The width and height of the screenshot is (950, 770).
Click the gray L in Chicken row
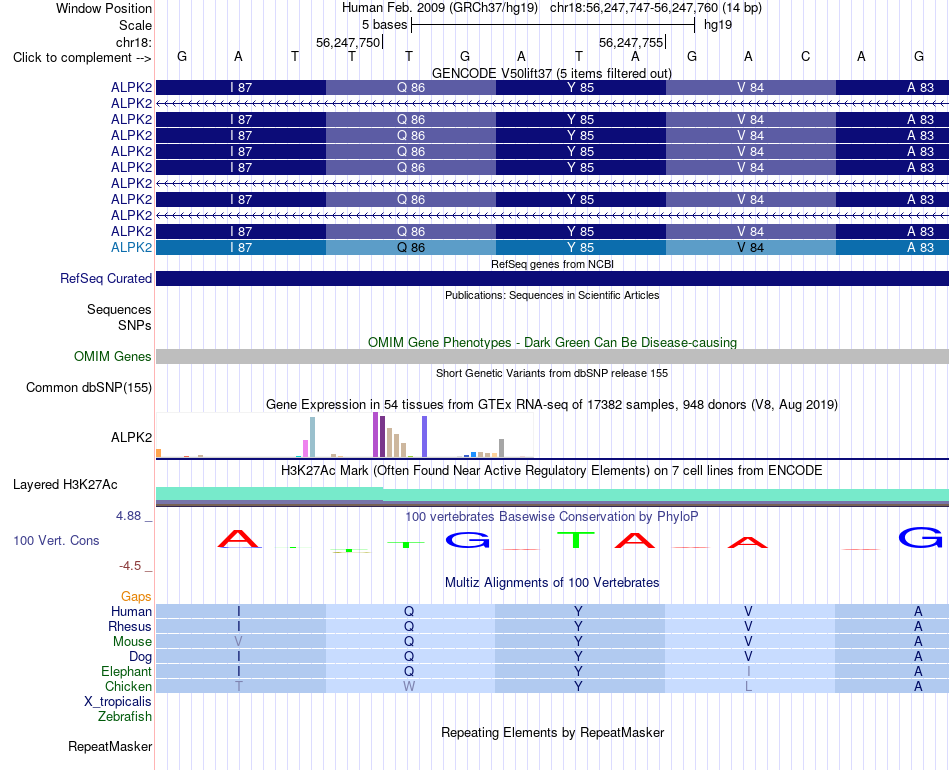[749, 686]
